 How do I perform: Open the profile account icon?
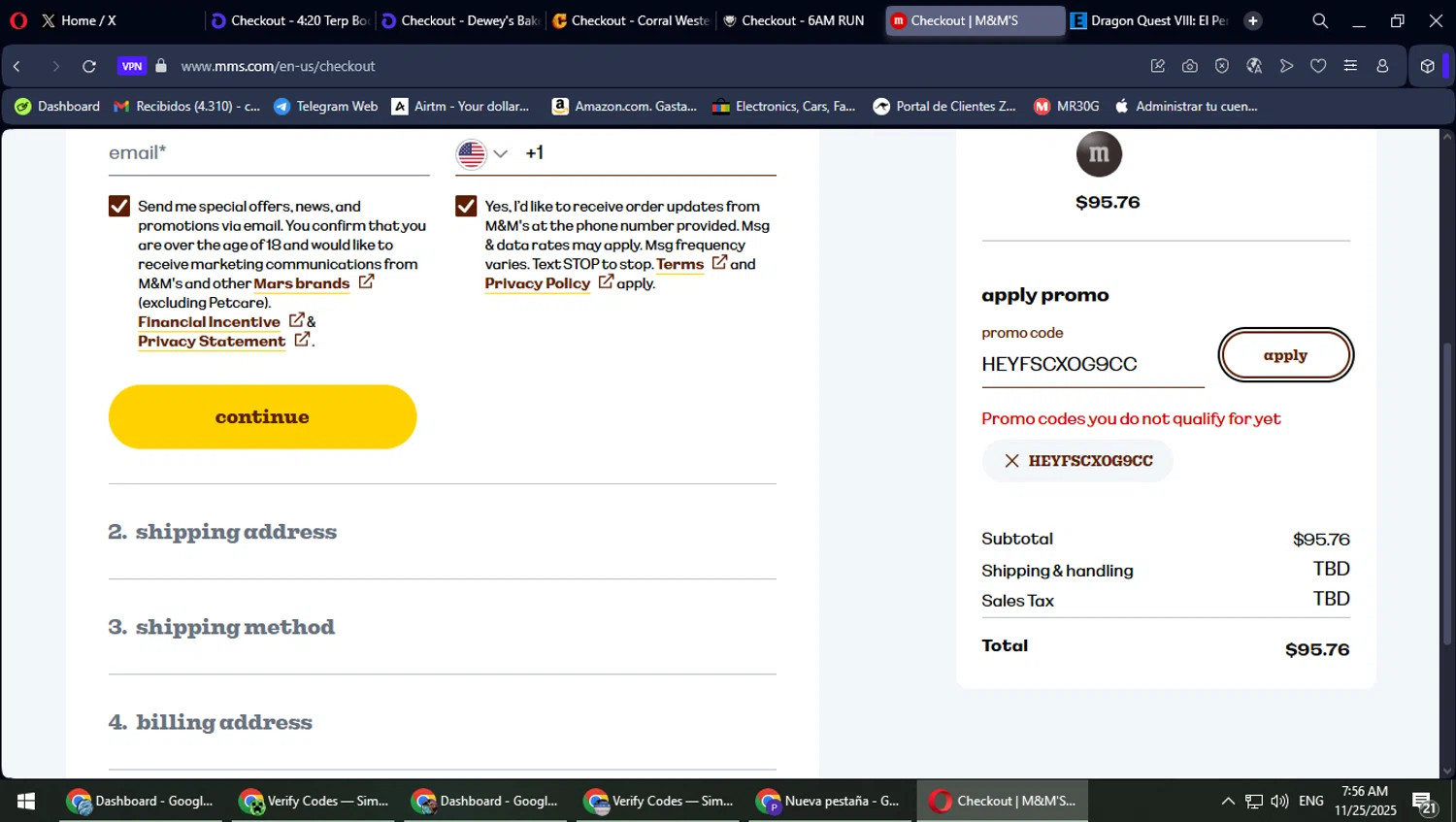(1382, 66)
